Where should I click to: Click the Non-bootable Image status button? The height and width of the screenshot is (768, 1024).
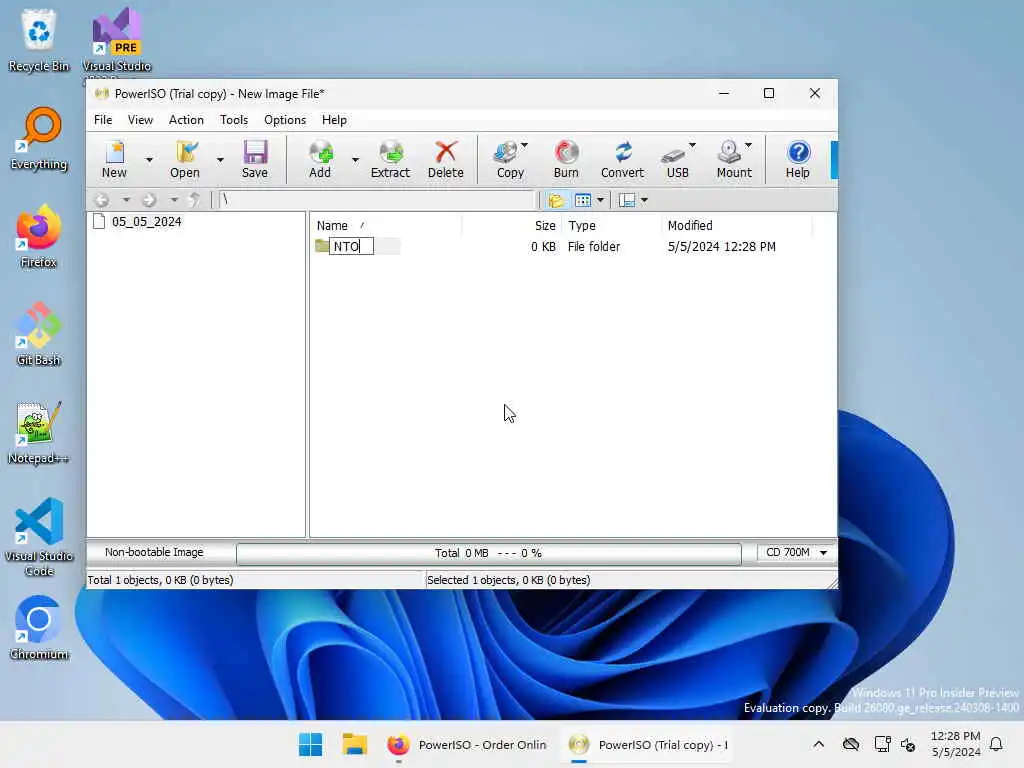pos(155,552)
